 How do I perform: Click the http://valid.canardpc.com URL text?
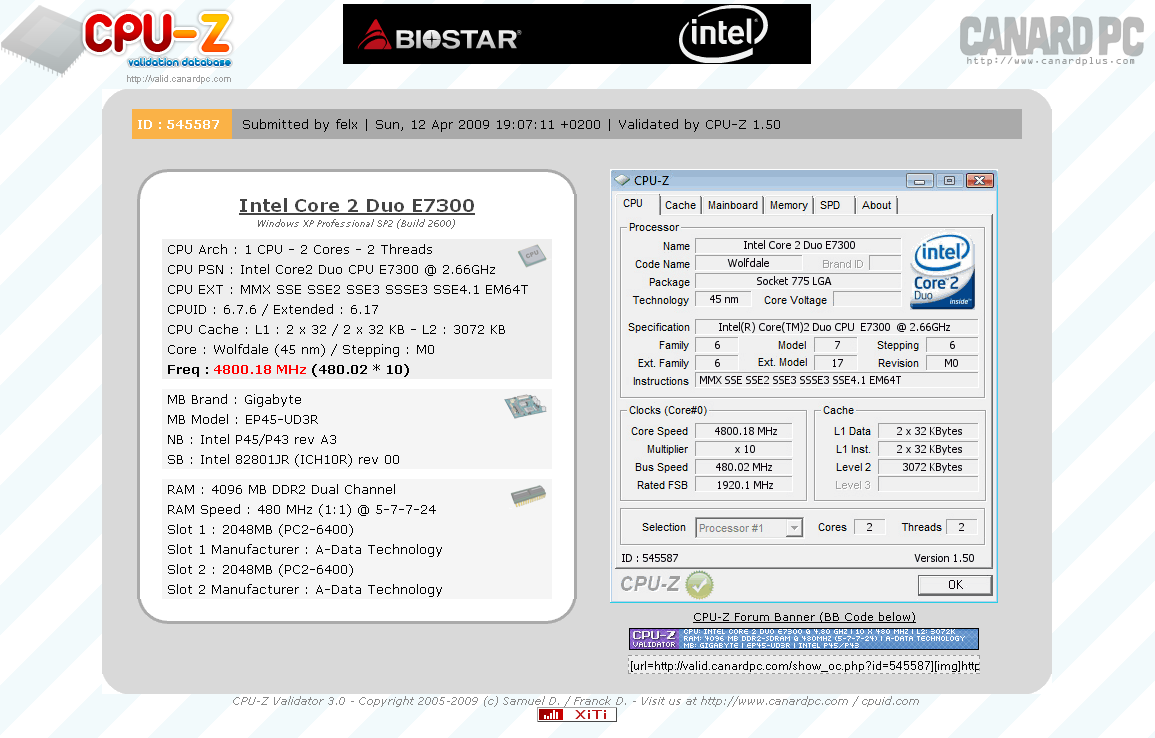179,79
